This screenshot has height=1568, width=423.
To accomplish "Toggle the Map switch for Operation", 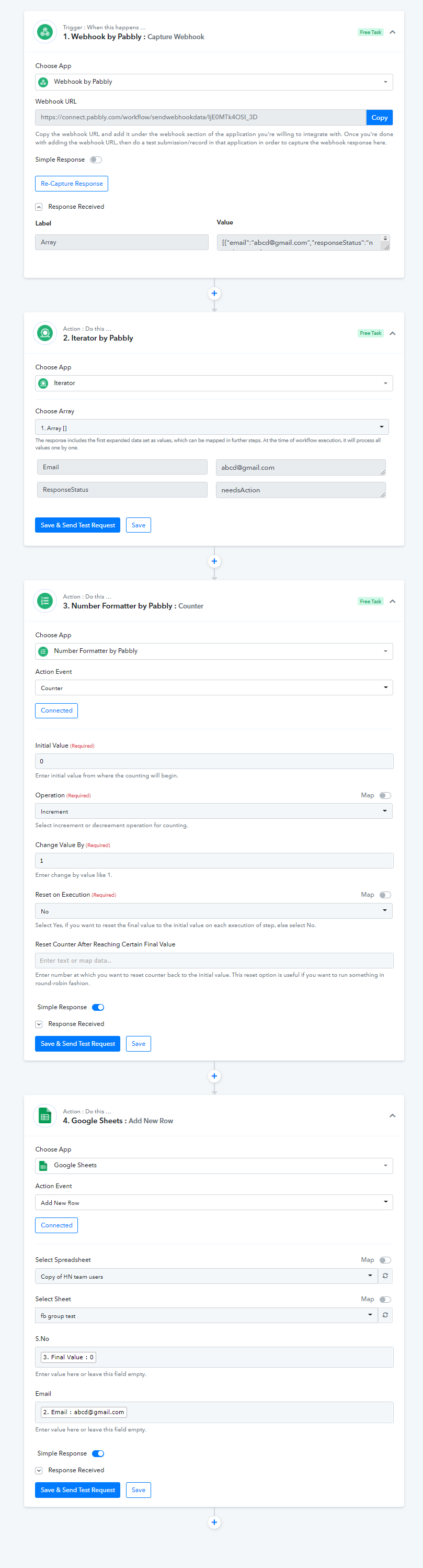I will [x=385, y=795].
